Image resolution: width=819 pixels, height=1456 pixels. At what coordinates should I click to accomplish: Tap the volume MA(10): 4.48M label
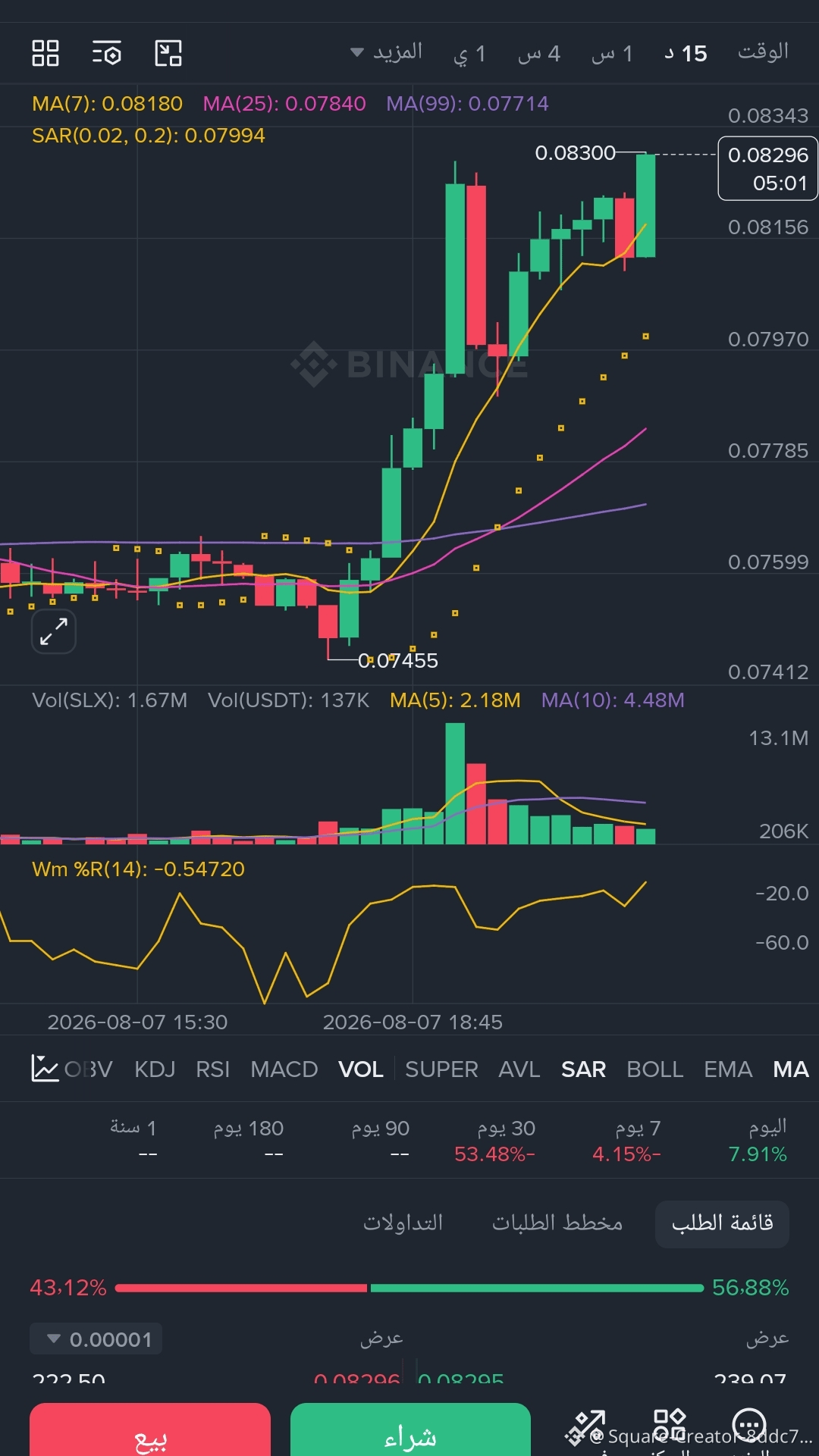point(613,700)
